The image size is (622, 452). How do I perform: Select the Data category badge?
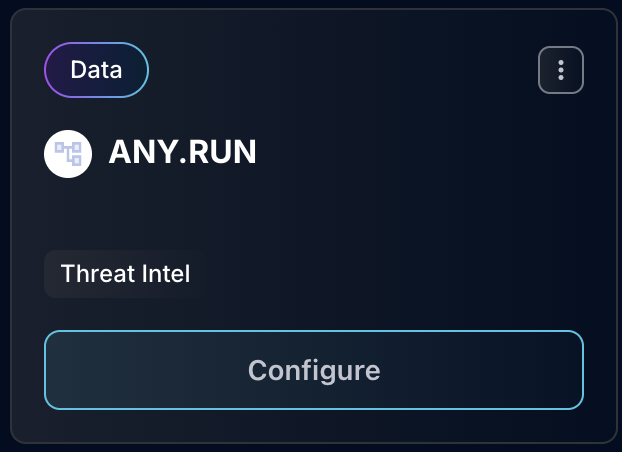96,70
